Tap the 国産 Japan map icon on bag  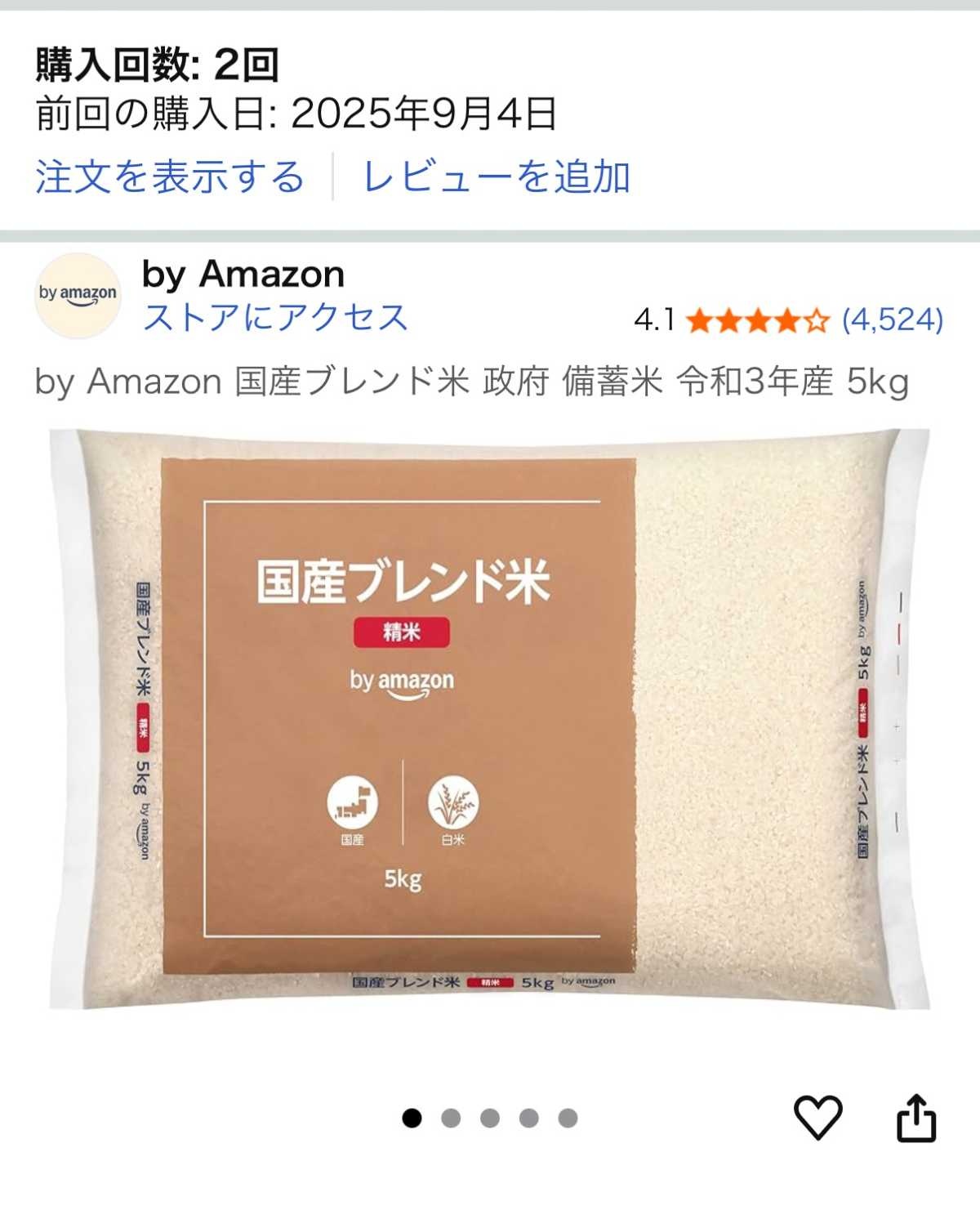[353, 802]
